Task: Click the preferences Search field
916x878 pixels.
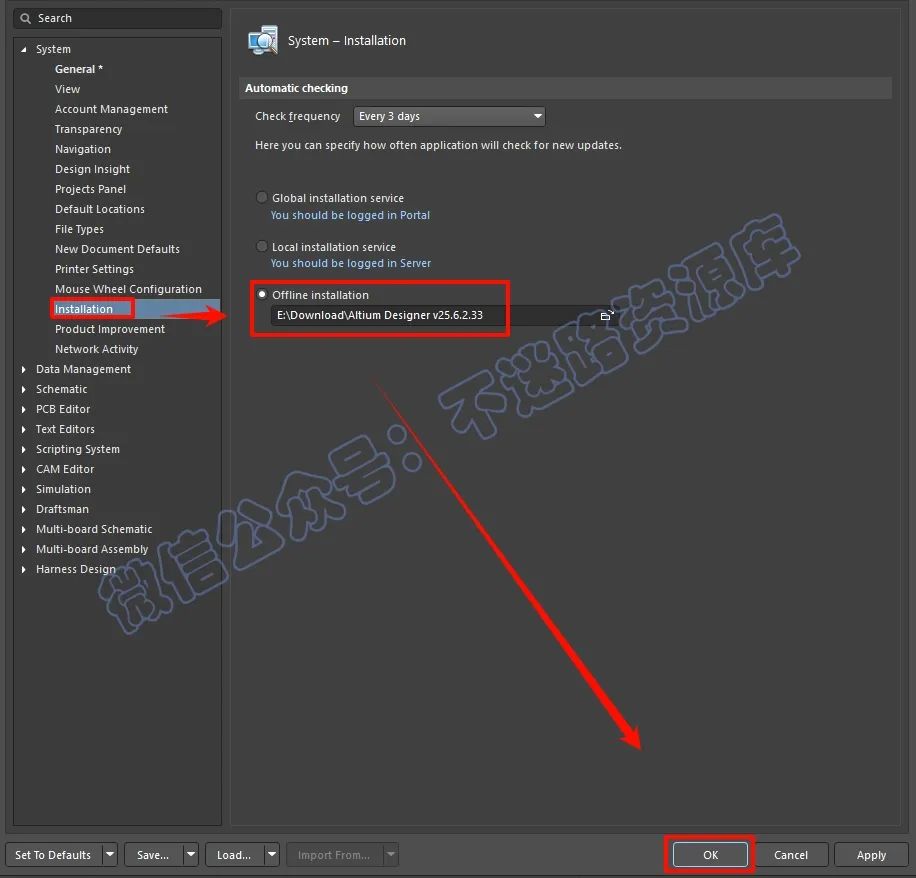Action: coord(117,19)
